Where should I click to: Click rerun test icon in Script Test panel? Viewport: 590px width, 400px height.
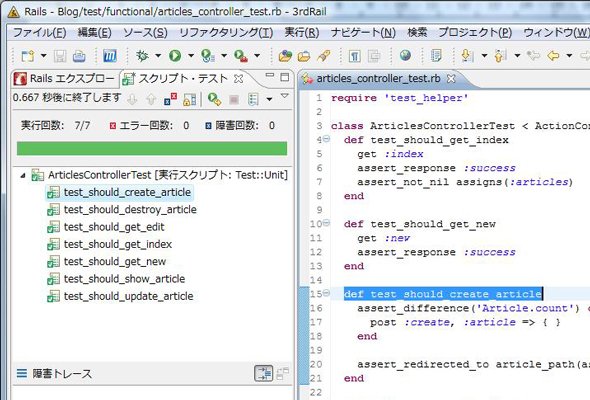pyautogui.click(x=214, y=100)
